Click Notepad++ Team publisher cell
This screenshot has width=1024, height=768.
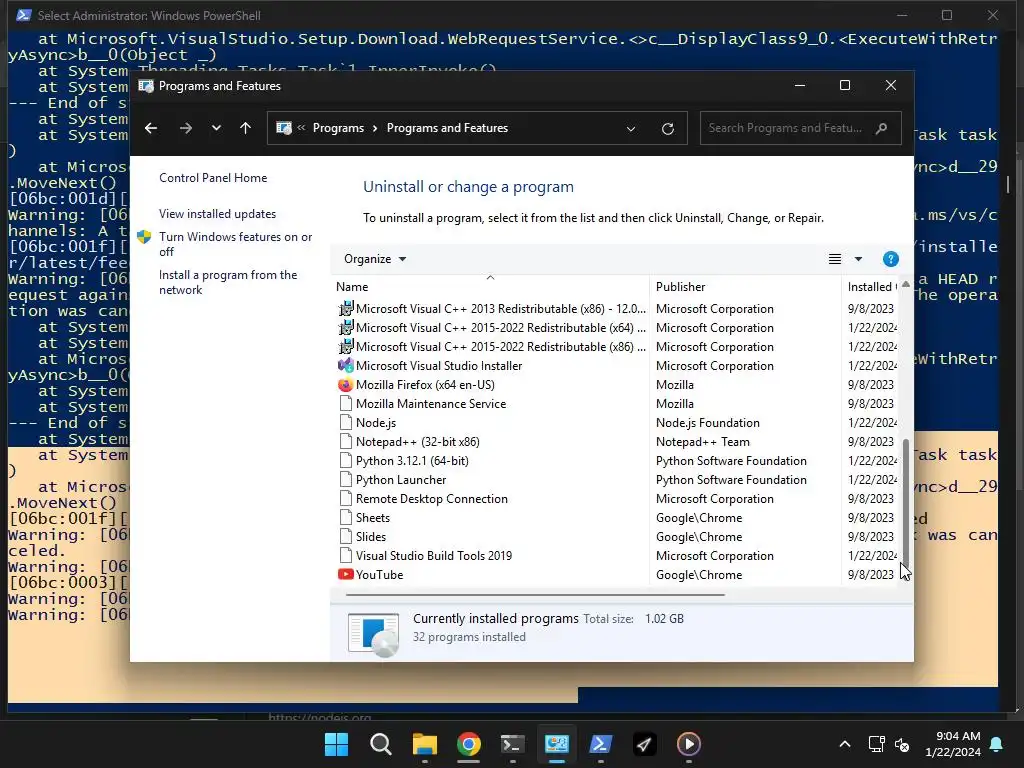(x=703, y=441)
